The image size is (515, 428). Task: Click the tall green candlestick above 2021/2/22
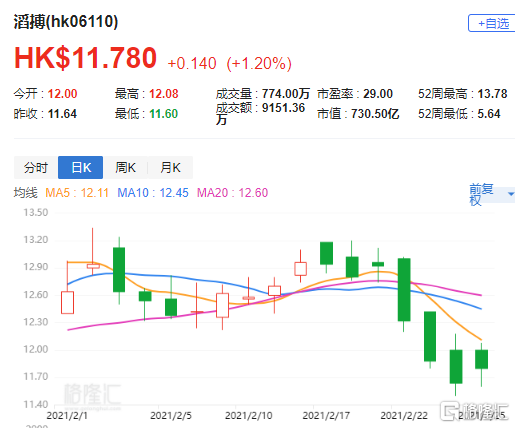[x=404, y=290]
